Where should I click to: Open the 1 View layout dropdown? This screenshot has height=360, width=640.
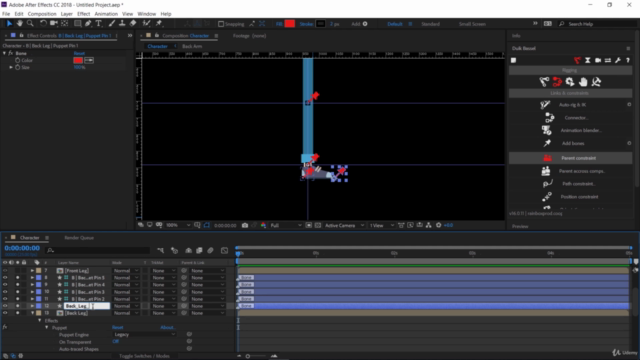[x=382, y=225]
